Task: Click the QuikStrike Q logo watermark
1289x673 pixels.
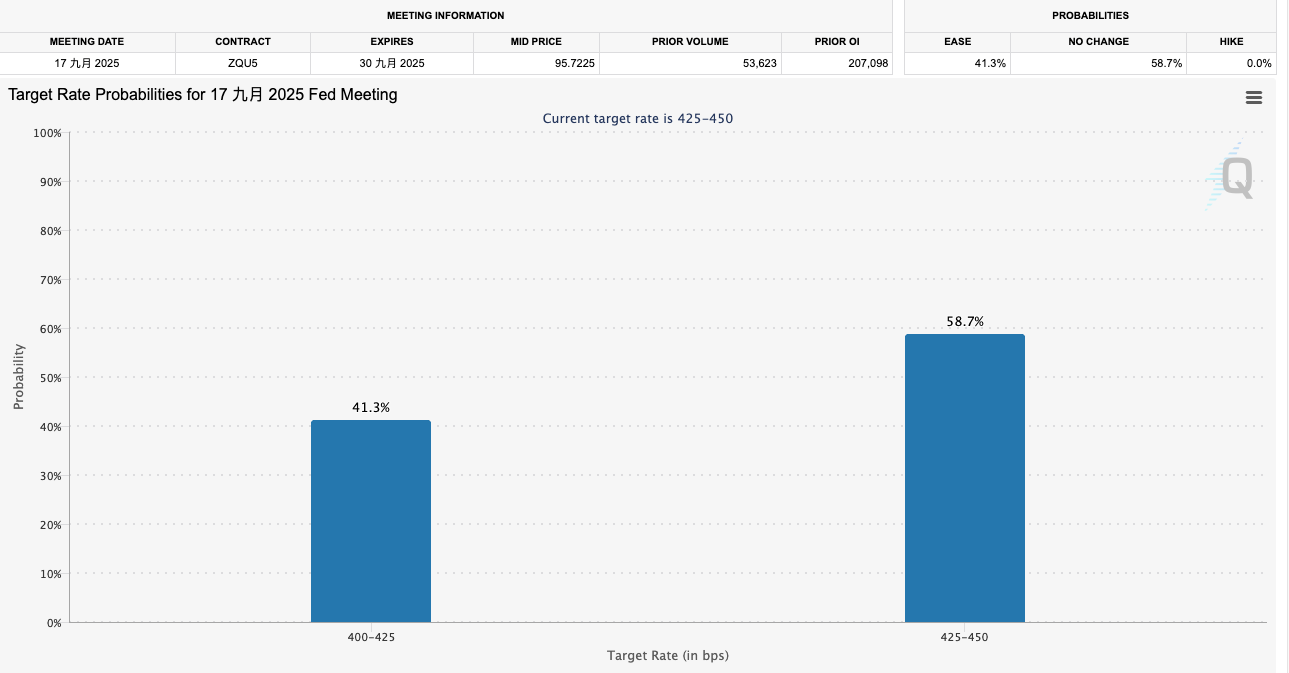Action: [1233, 178]
